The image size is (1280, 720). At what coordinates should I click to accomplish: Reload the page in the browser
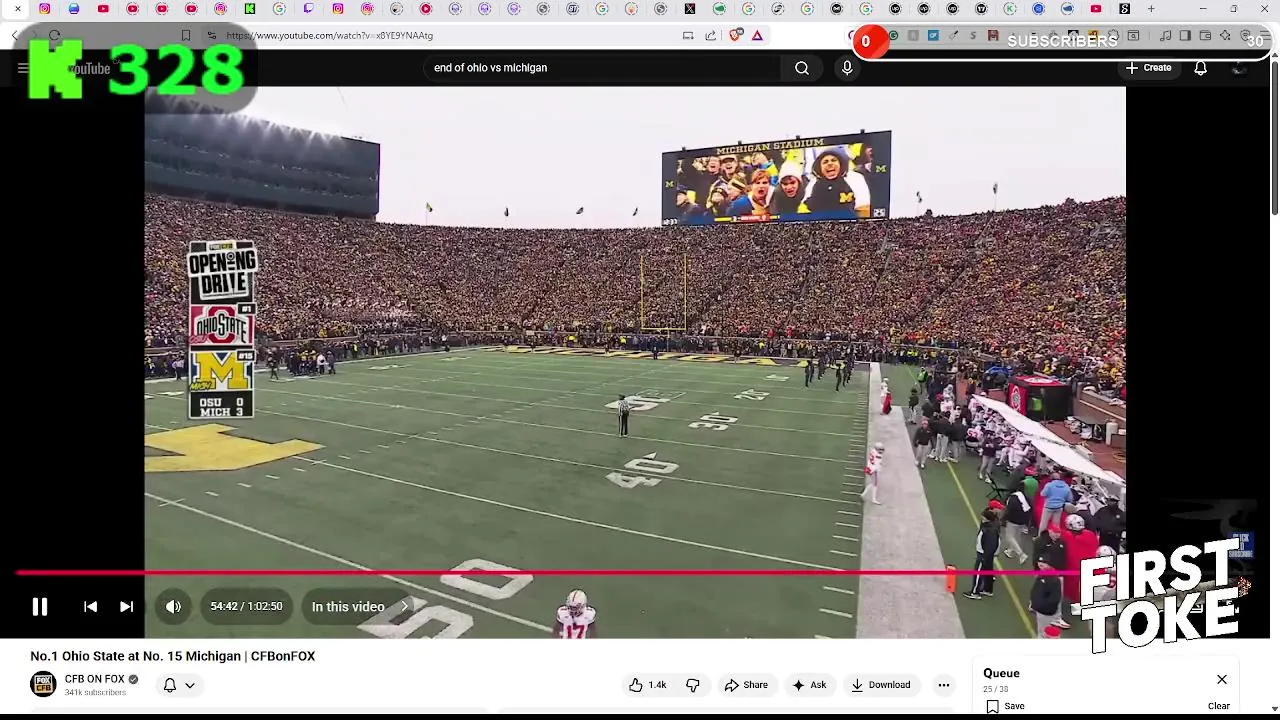point(54,36)
